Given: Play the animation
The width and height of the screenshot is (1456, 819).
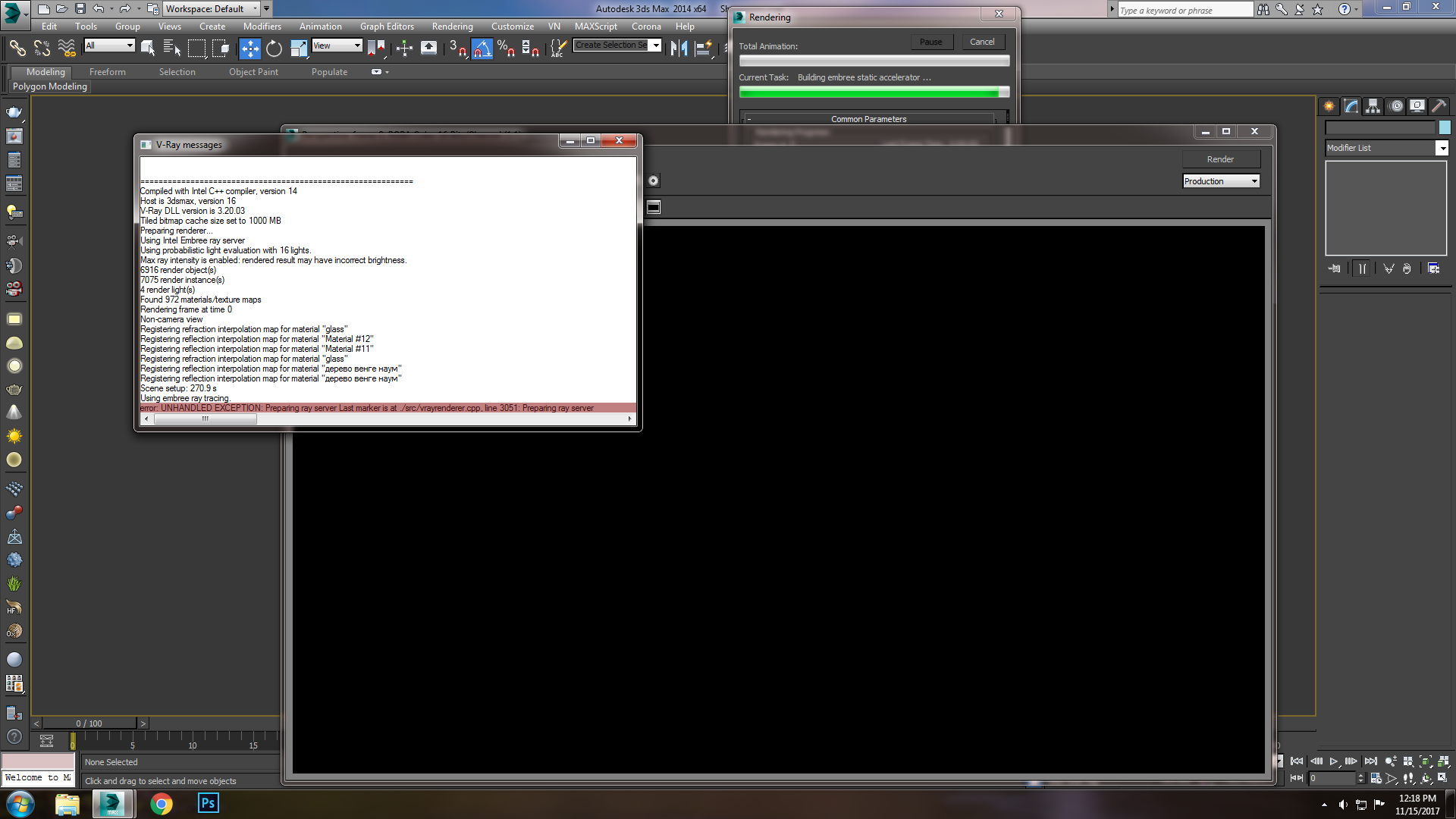Looking at the screenshot, I should [x=1334, y=761].
